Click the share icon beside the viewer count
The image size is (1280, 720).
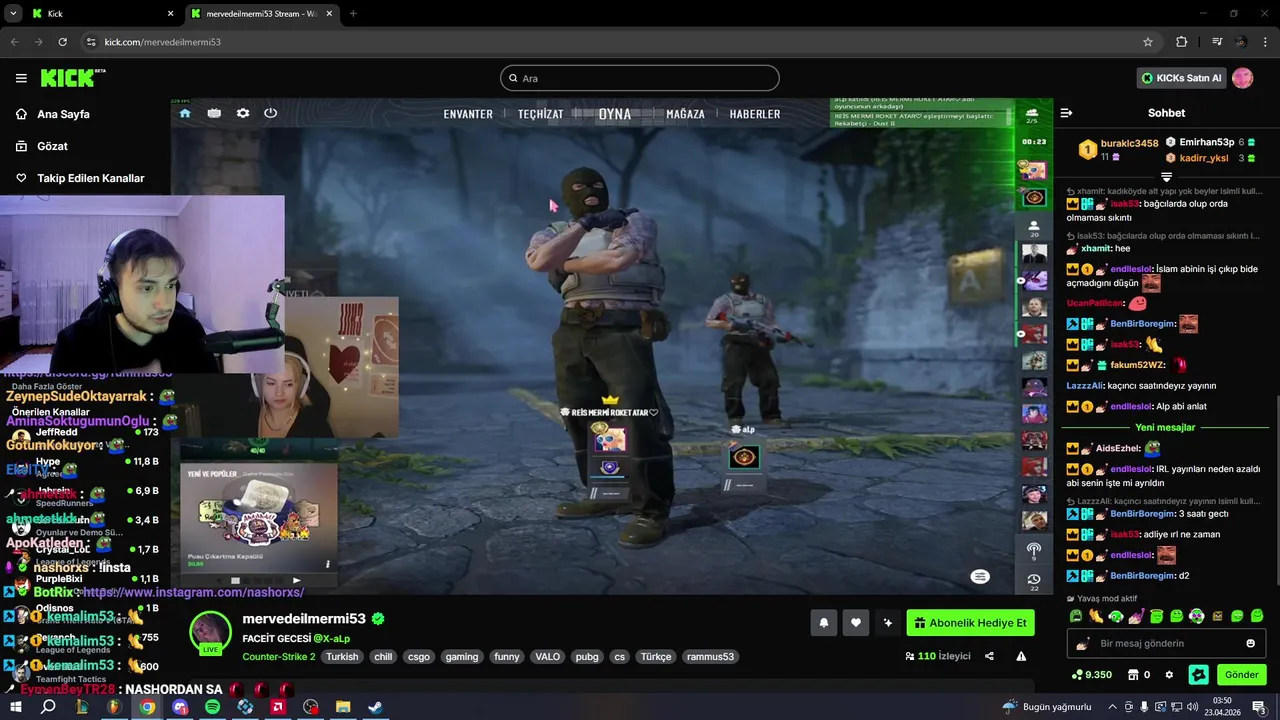coord(989,656)
